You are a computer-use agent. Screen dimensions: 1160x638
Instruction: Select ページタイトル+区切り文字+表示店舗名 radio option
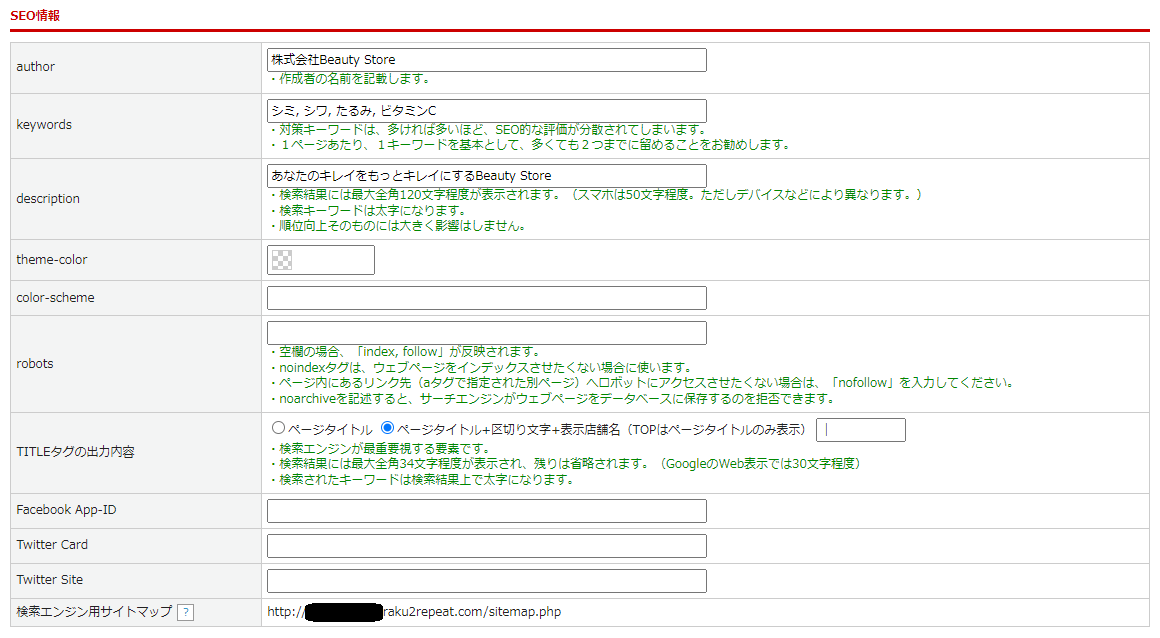click(387, 428)
